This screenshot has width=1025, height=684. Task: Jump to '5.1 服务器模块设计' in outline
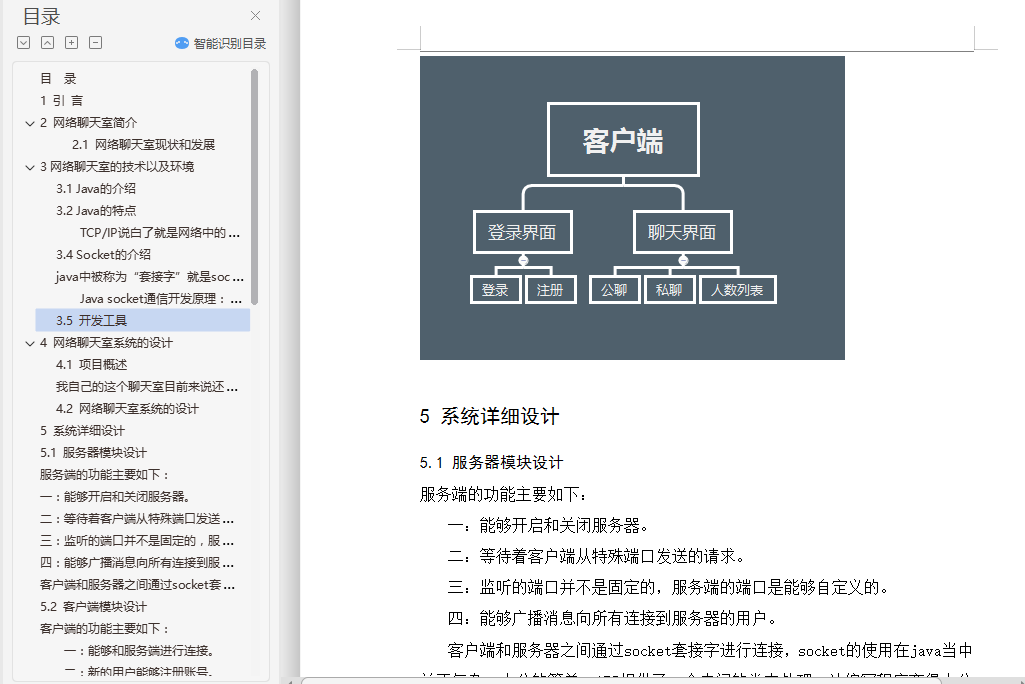tap(93, 453)
